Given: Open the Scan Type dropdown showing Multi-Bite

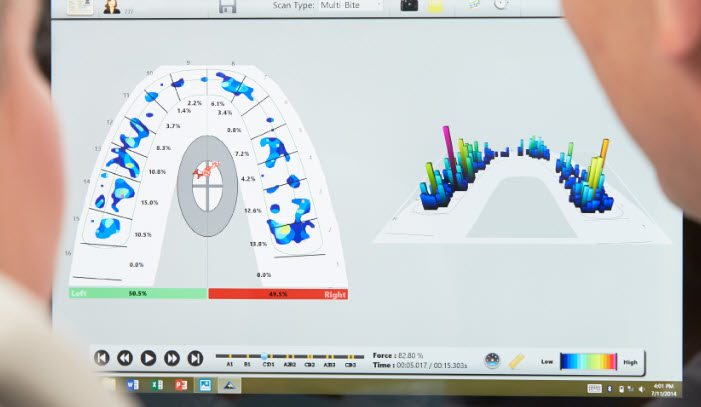Looking at the screenshot, I should click(x=350, y=5).
